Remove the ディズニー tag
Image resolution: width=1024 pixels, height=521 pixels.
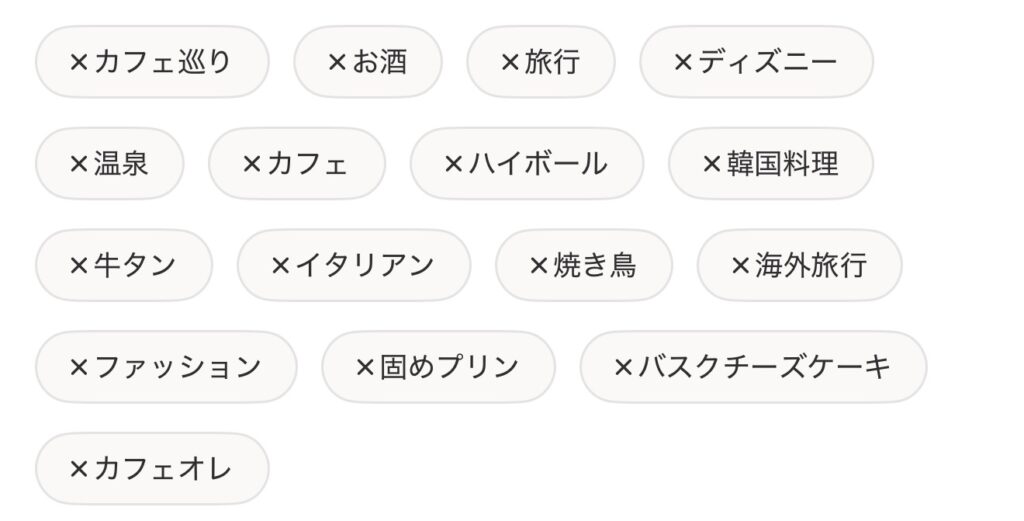pyautogui.click(x=683, y=62)
